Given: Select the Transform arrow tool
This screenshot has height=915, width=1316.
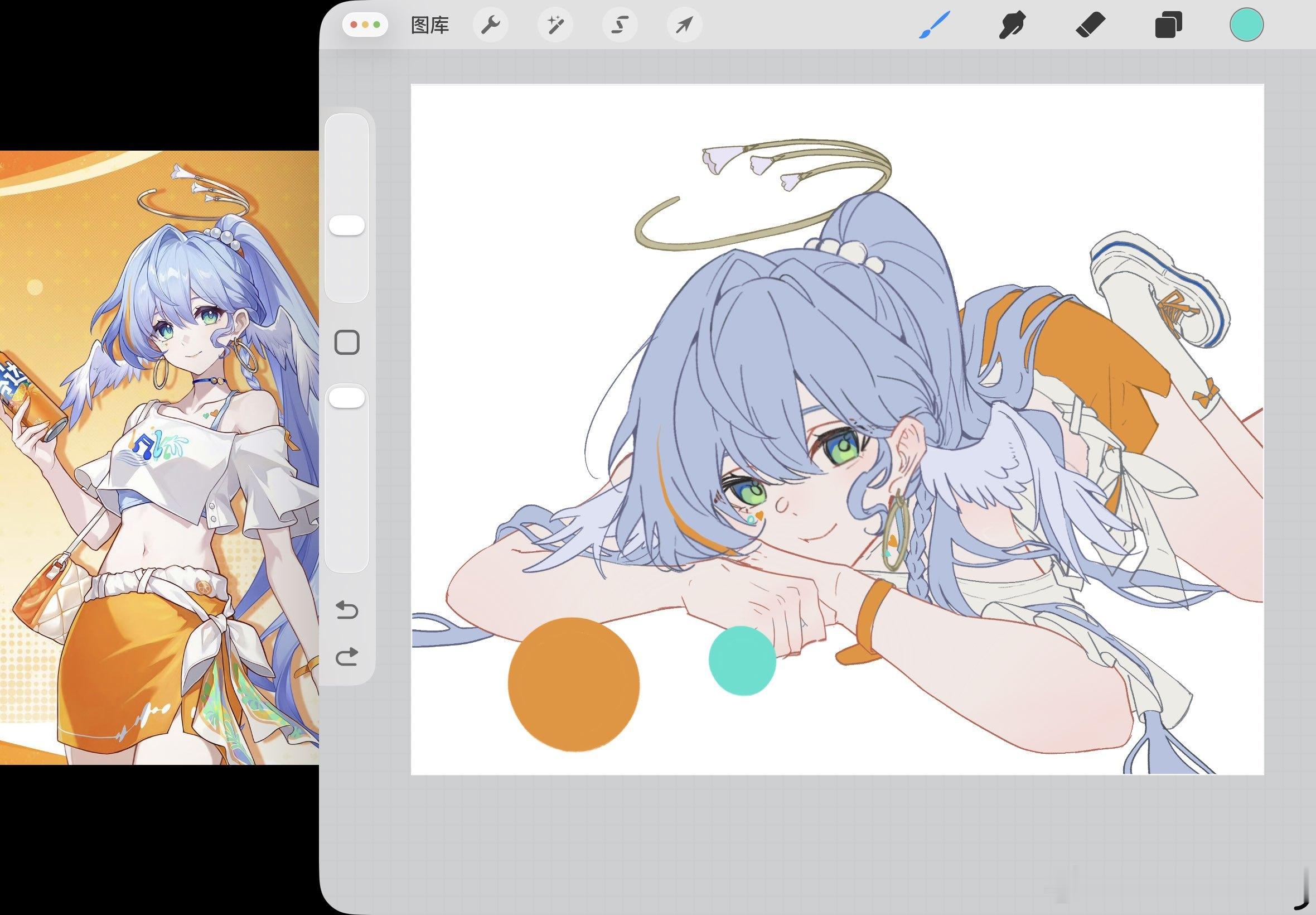Looking at the screenshot, I should tap(685, 25).
